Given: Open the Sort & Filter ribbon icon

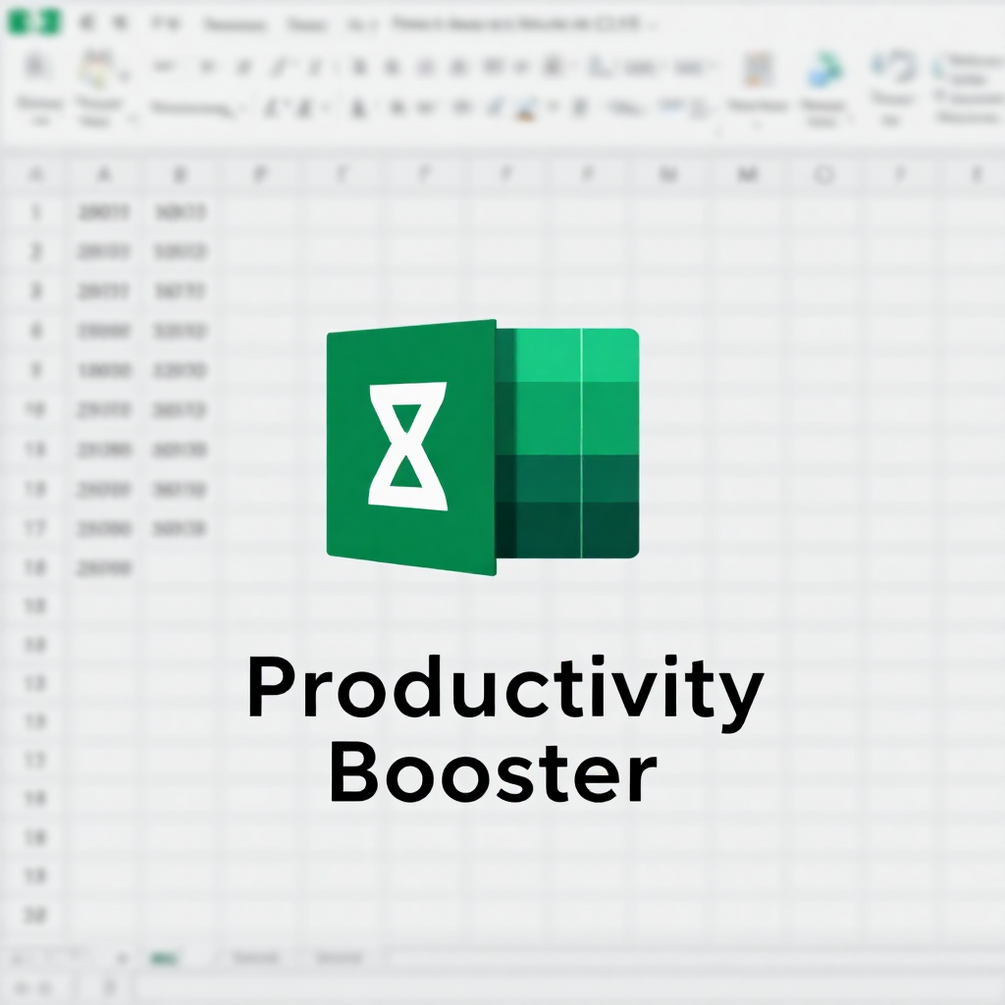Looking at the screenshot, I should click(890, 80).
